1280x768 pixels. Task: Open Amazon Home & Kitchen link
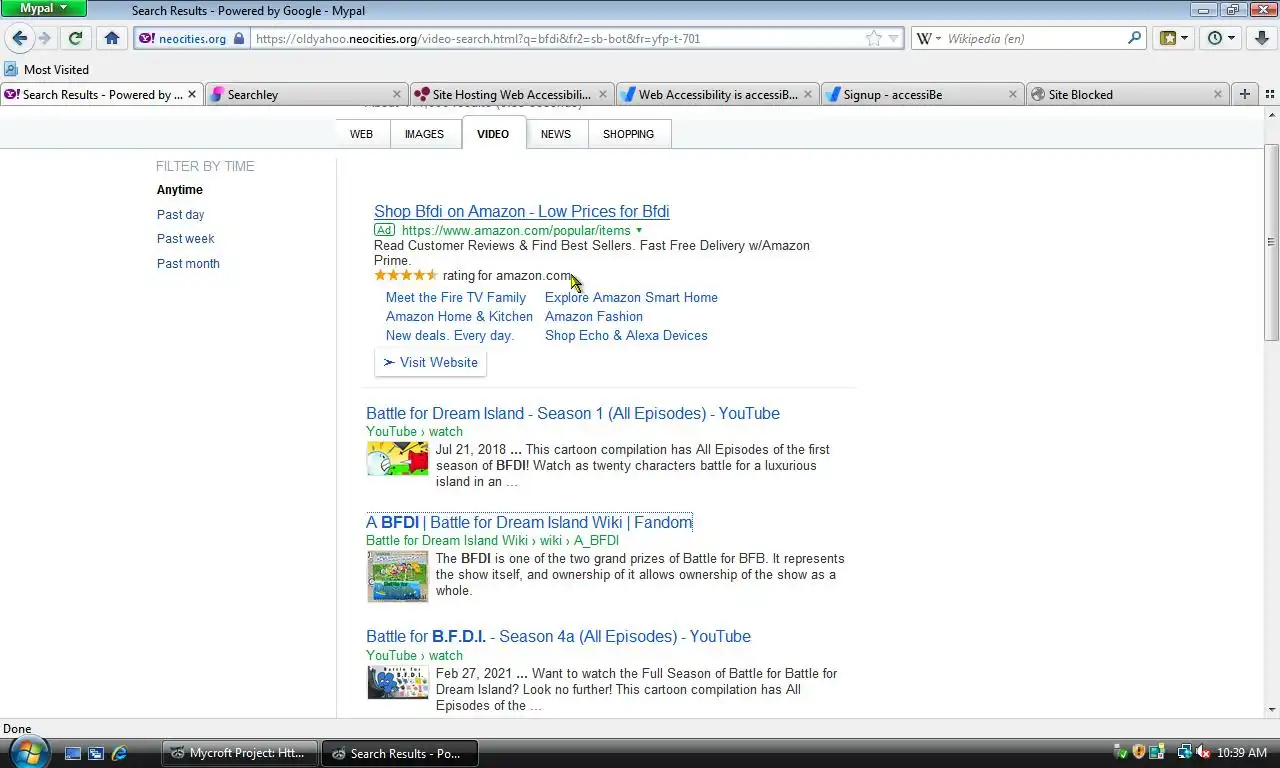459,316
